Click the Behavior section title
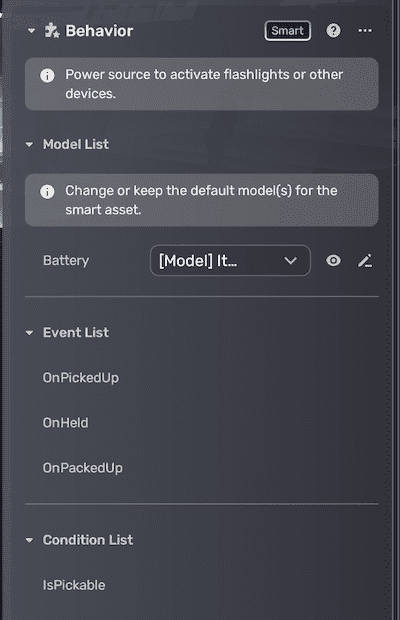The height and width of the screenshot is (620, 400). coord(99,30)
